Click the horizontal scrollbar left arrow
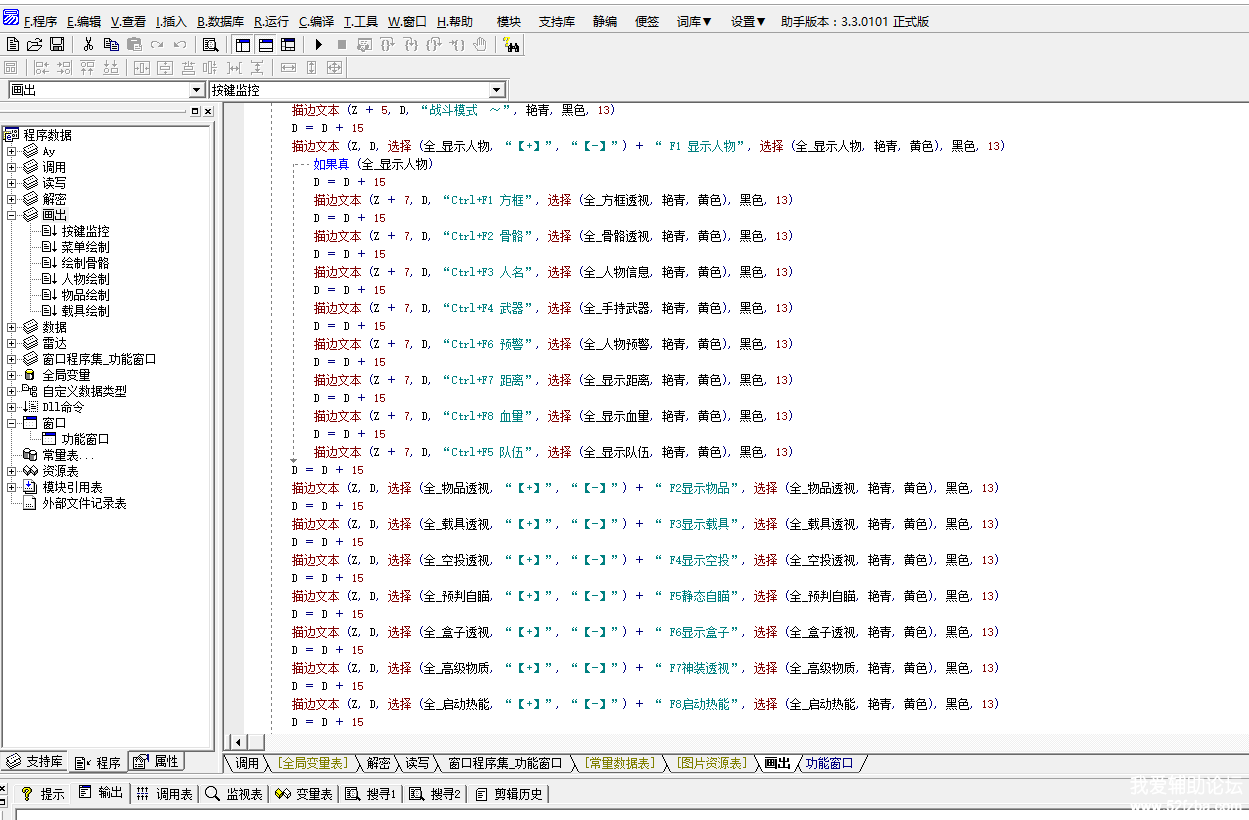The image size is (1249, 820). [238, 742]
